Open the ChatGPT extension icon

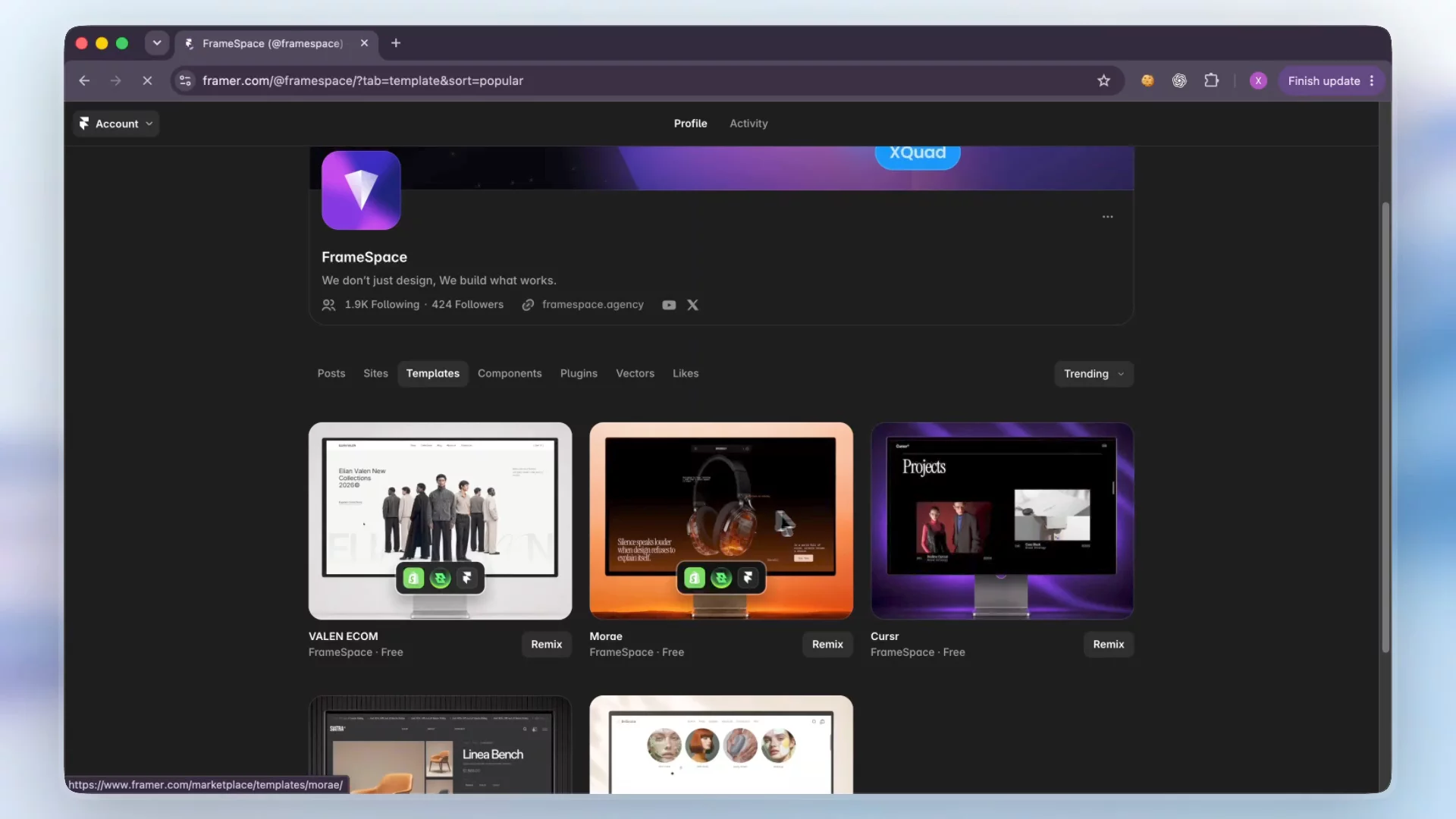pyautogui.click(x=1179, y=80)
